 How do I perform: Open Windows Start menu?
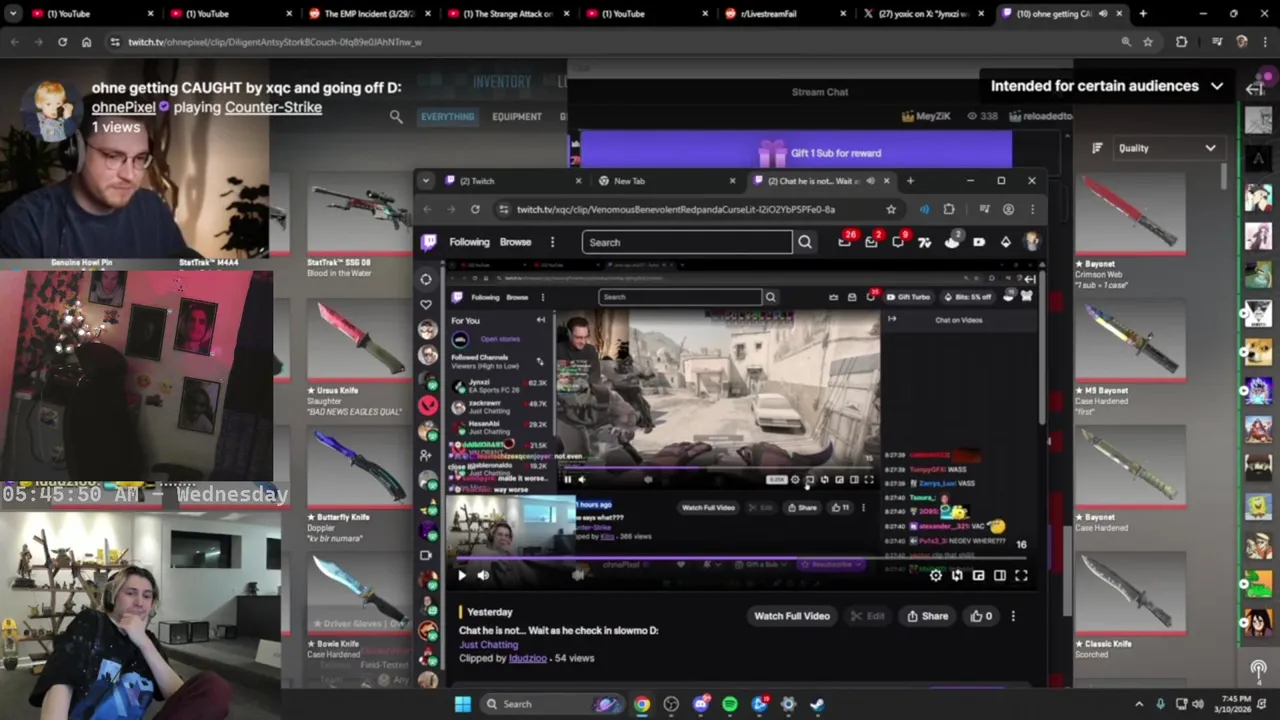tap(462, 704)
